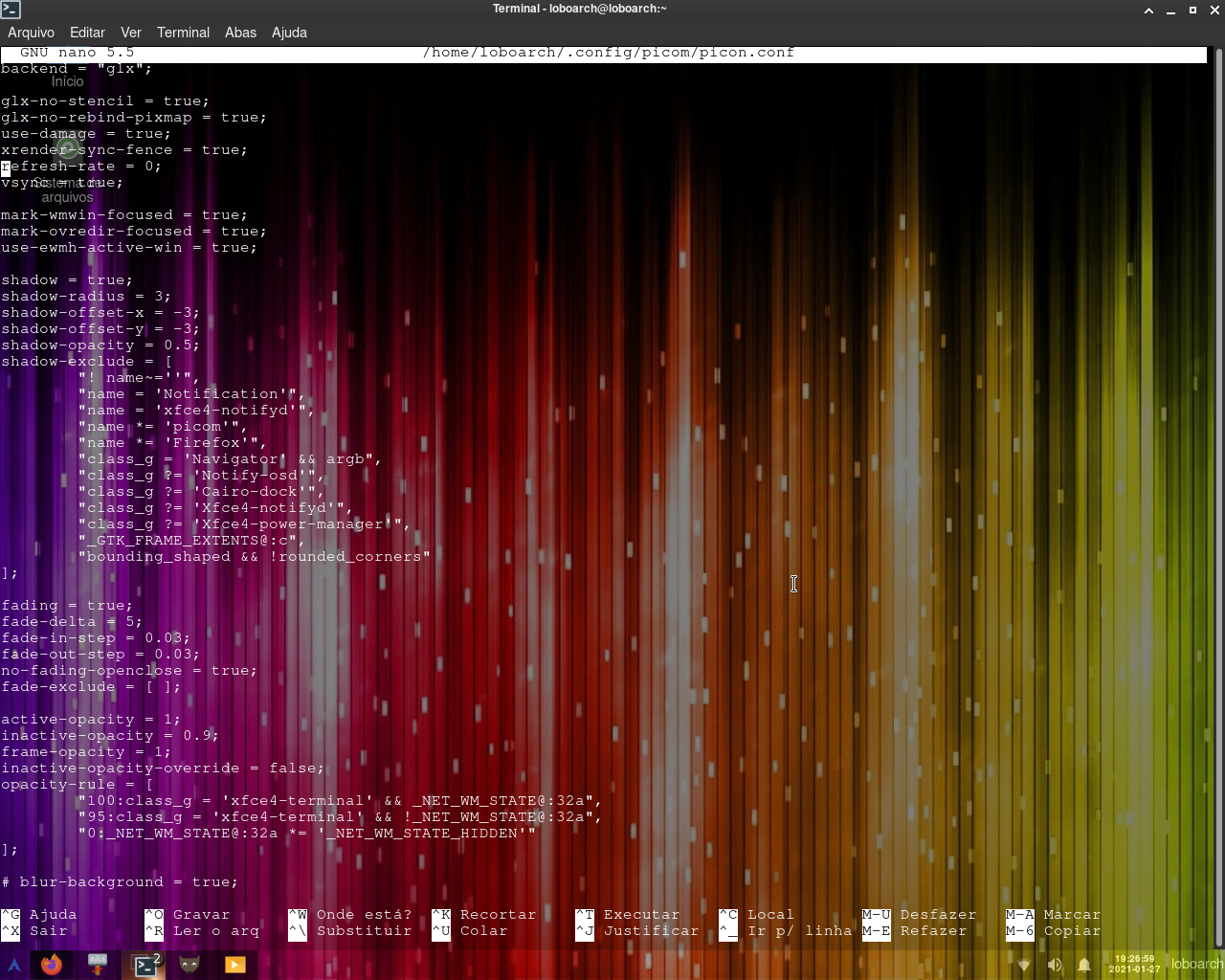The image size is (1225, 980).
Task: Open the Terminal menu
Action: coord(183,32)
